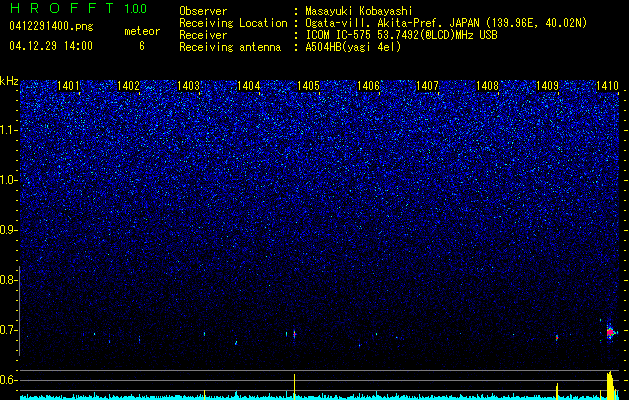Click the yellow intensity spike below 1409
629x400 pixels.
[557, 392]
